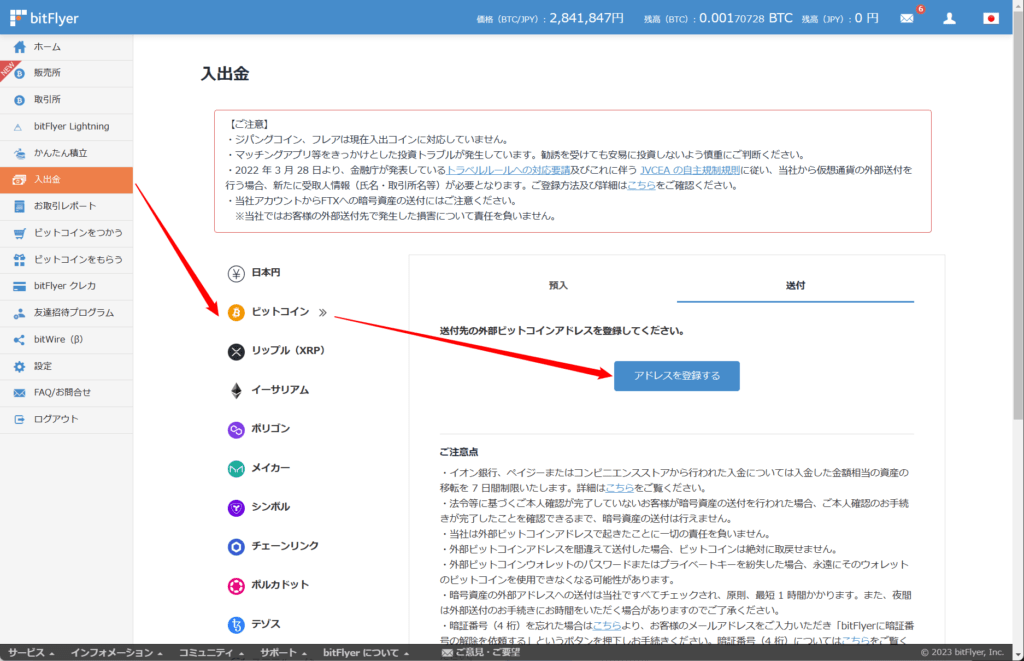This screenshot has height=661, width=1024.
Task: Click the wallet icon beside 入出金
Action: (20, 180)
